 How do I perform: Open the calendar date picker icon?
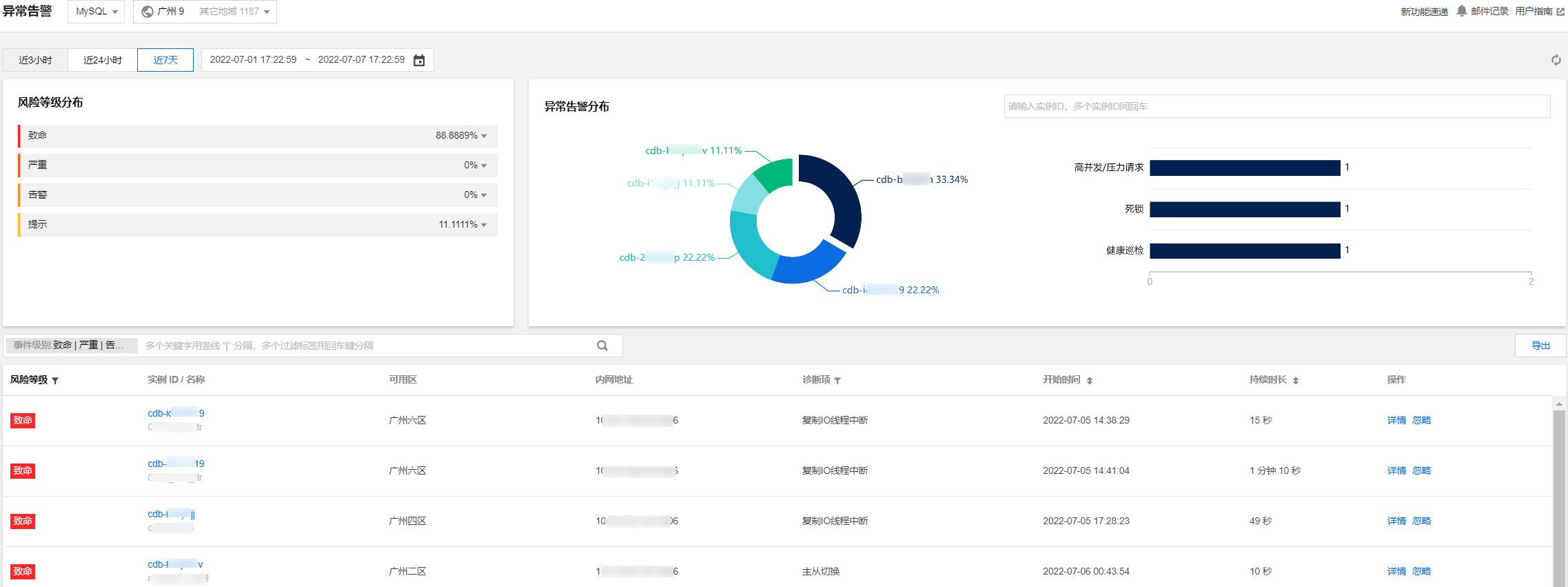pyautogui.click(x=419, y=61)
